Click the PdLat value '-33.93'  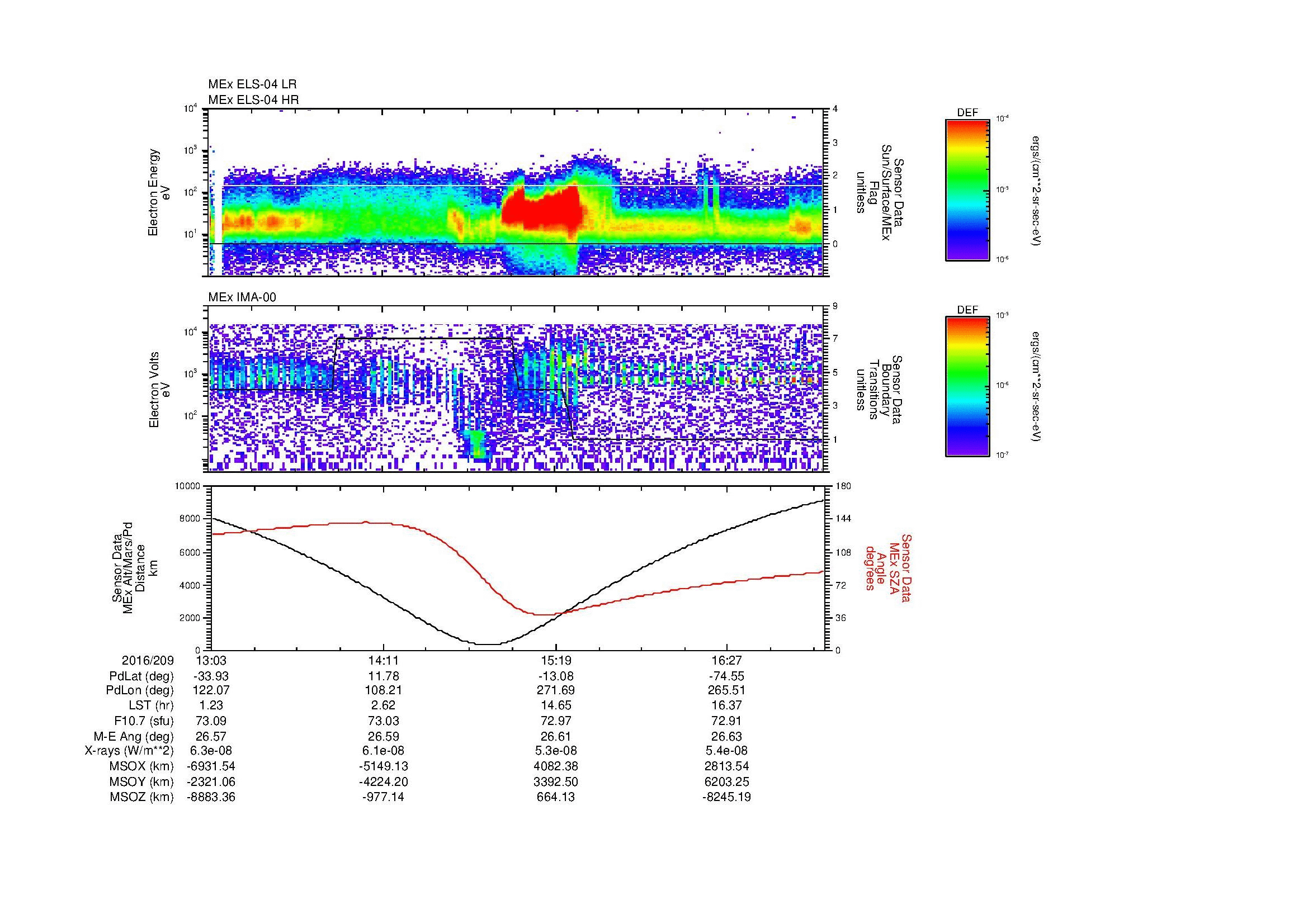coord(211,676)
